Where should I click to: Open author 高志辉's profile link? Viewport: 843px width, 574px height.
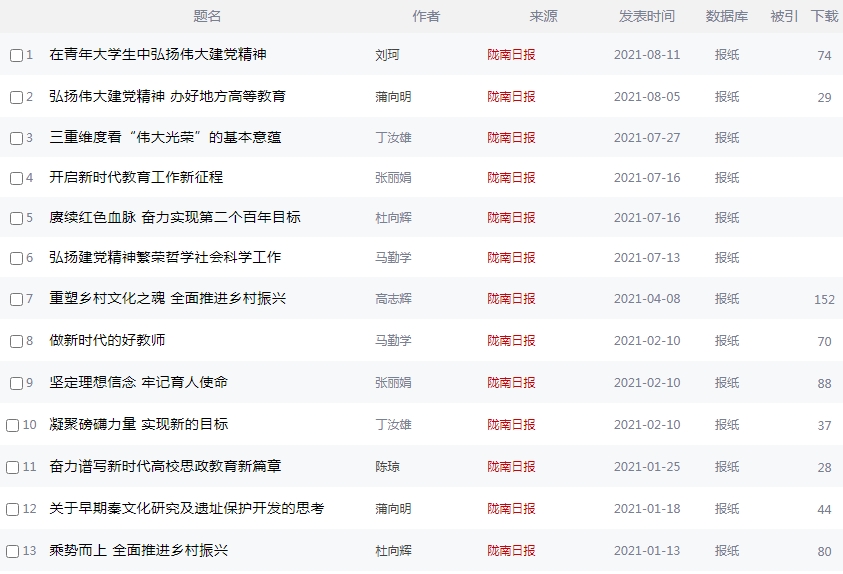(x=393, y=299)
